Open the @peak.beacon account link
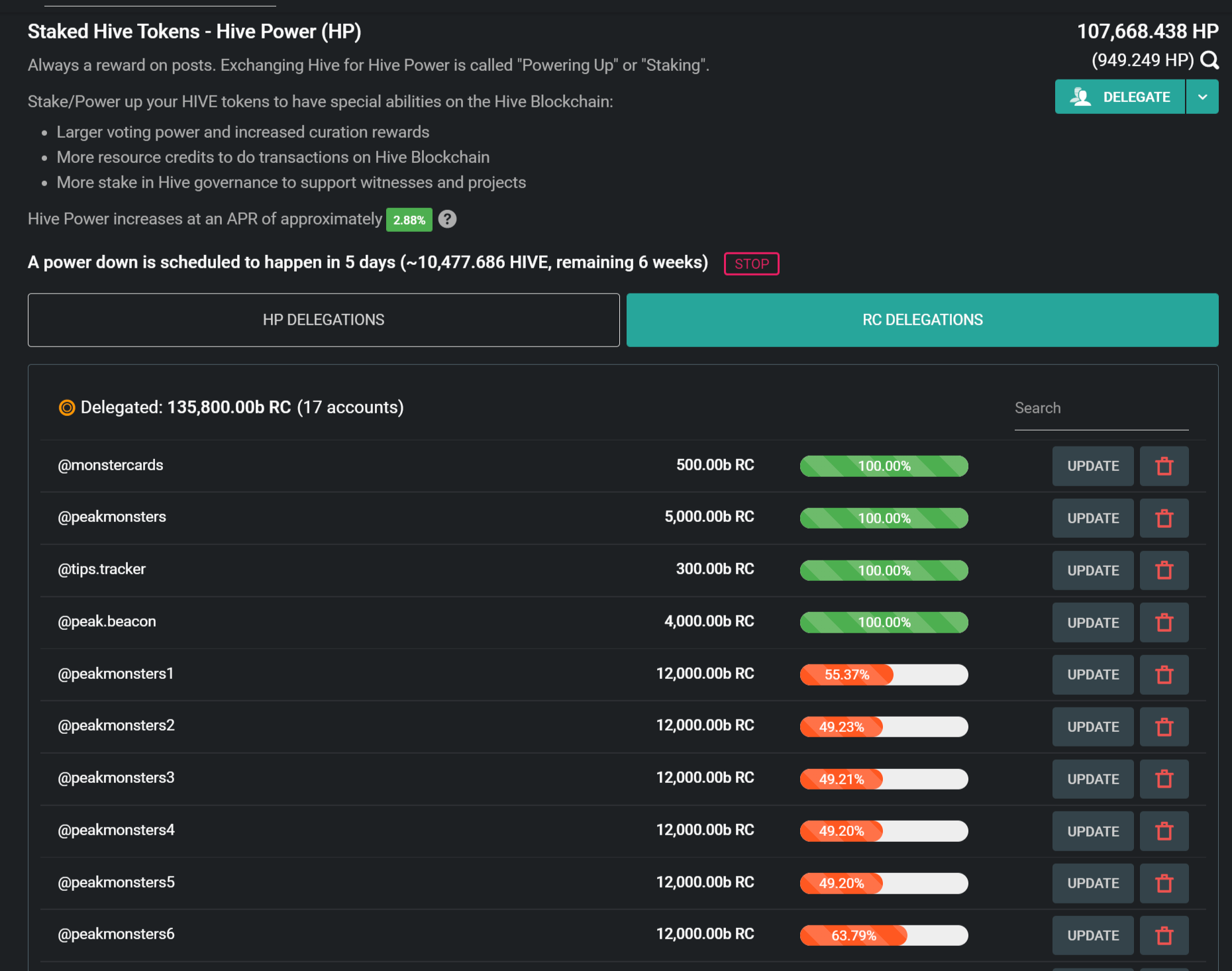The image size is (1232, 971). click(107, 621)
